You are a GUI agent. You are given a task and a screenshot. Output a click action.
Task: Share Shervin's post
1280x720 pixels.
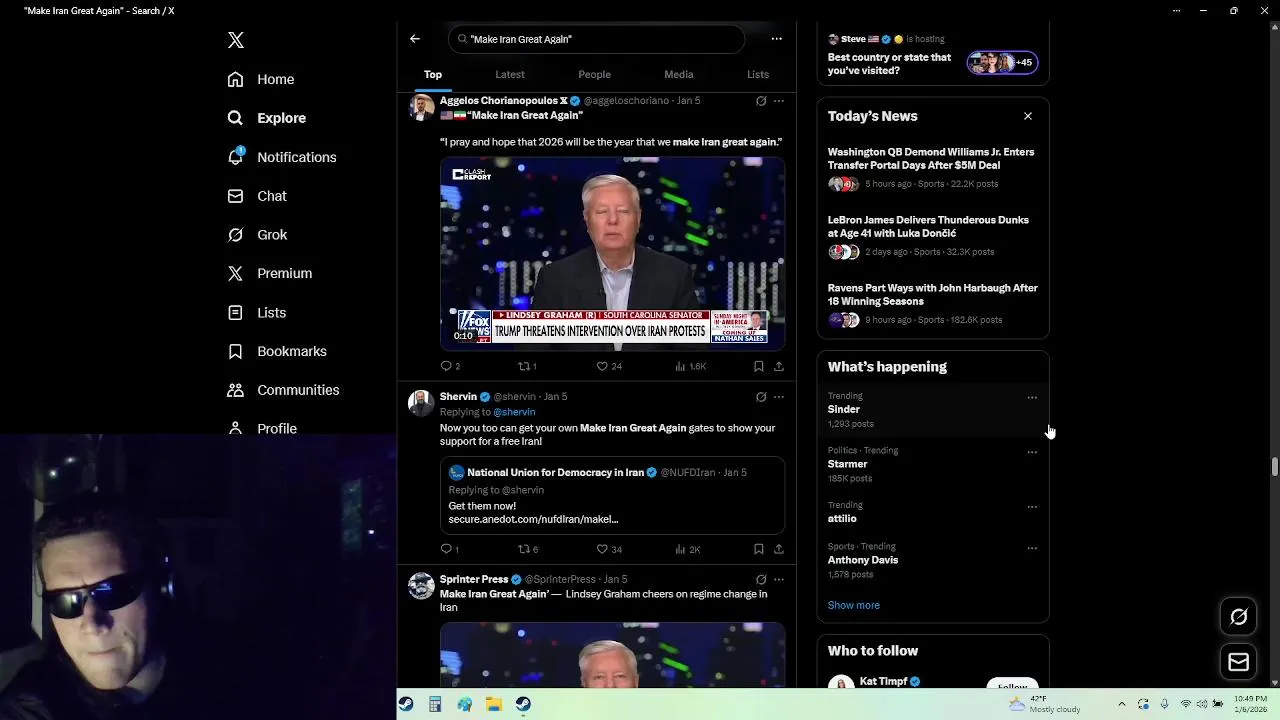pyautogui.click(x=778, y=549)
